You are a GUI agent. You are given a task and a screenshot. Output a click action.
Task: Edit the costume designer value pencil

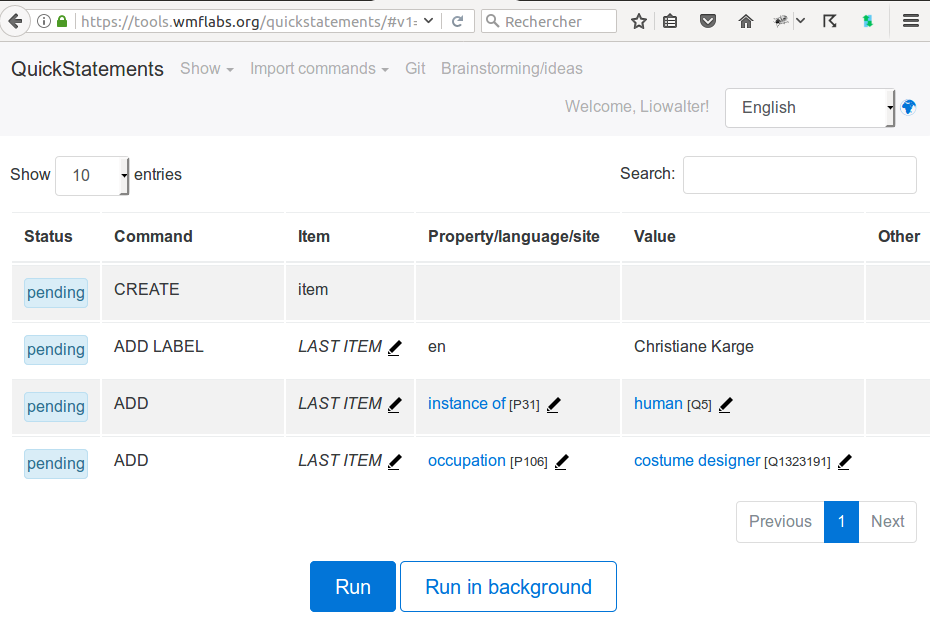845,462
